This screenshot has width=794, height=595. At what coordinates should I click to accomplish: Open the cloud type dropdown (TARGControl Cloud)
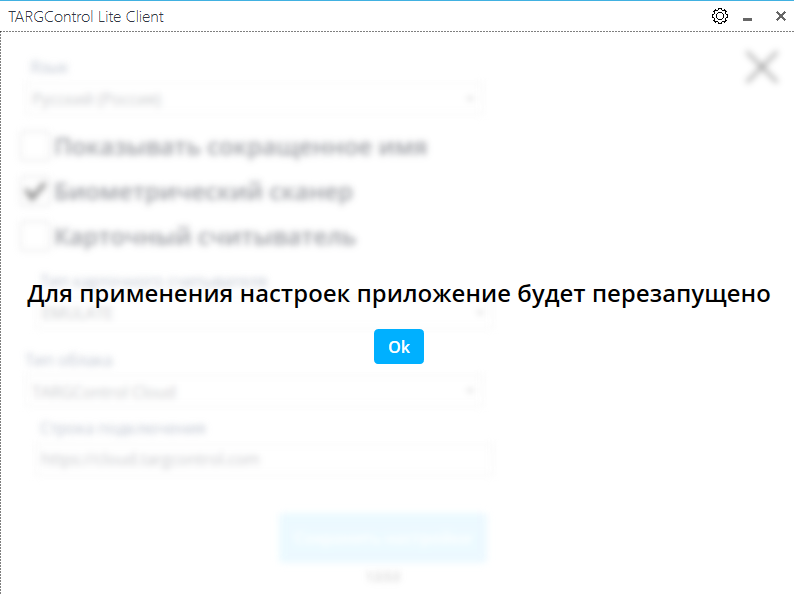pos(254,392)
